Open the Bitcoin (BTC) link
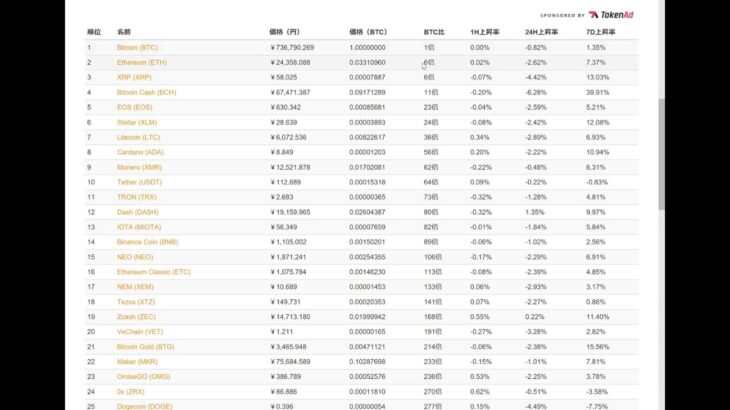The image size is (730, 410). pyautogui.click(x=137, y=47)
